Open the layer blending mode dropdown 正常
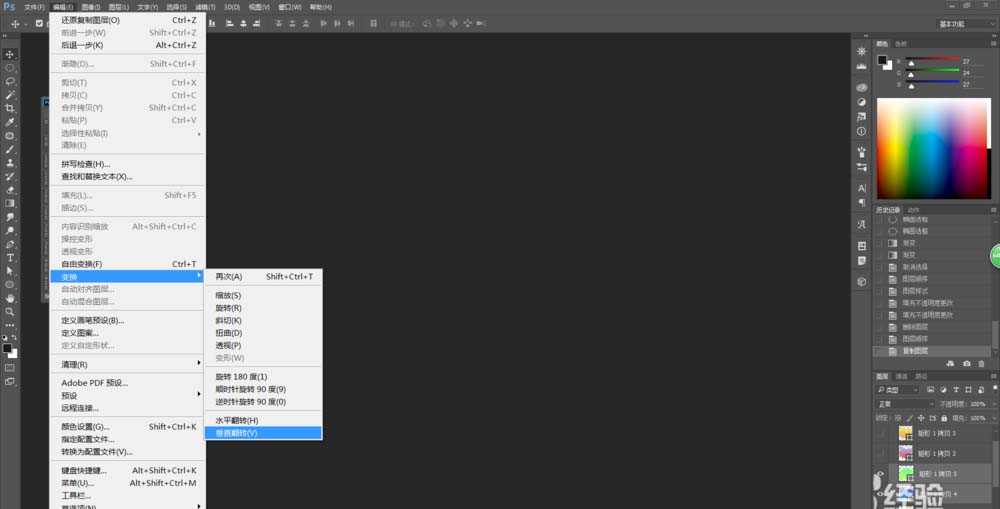1000x509 pixels. pyautogui.click(x=905, y=403)
